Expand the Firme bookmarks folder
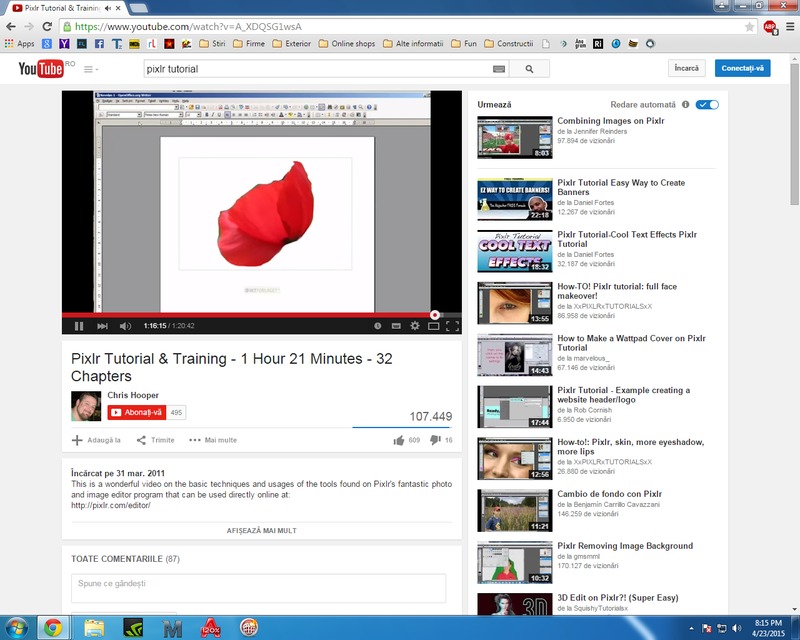The image size is (800, 640). tap(249, 44)
